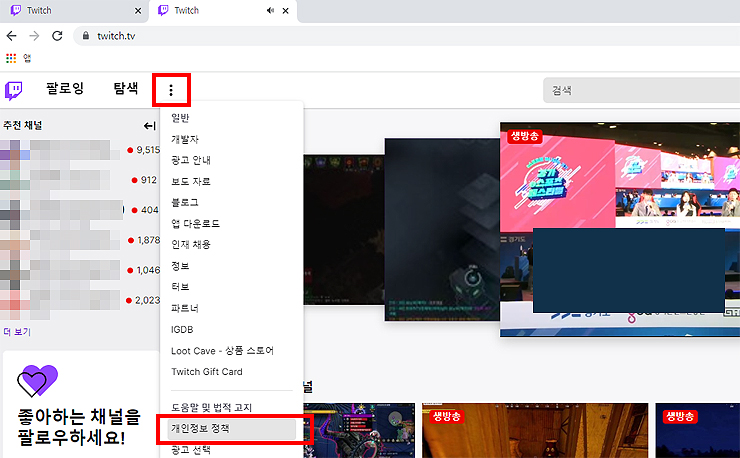Reload the page with refresh icon
This screenshot has height=458, width=740.
(57, 36)
